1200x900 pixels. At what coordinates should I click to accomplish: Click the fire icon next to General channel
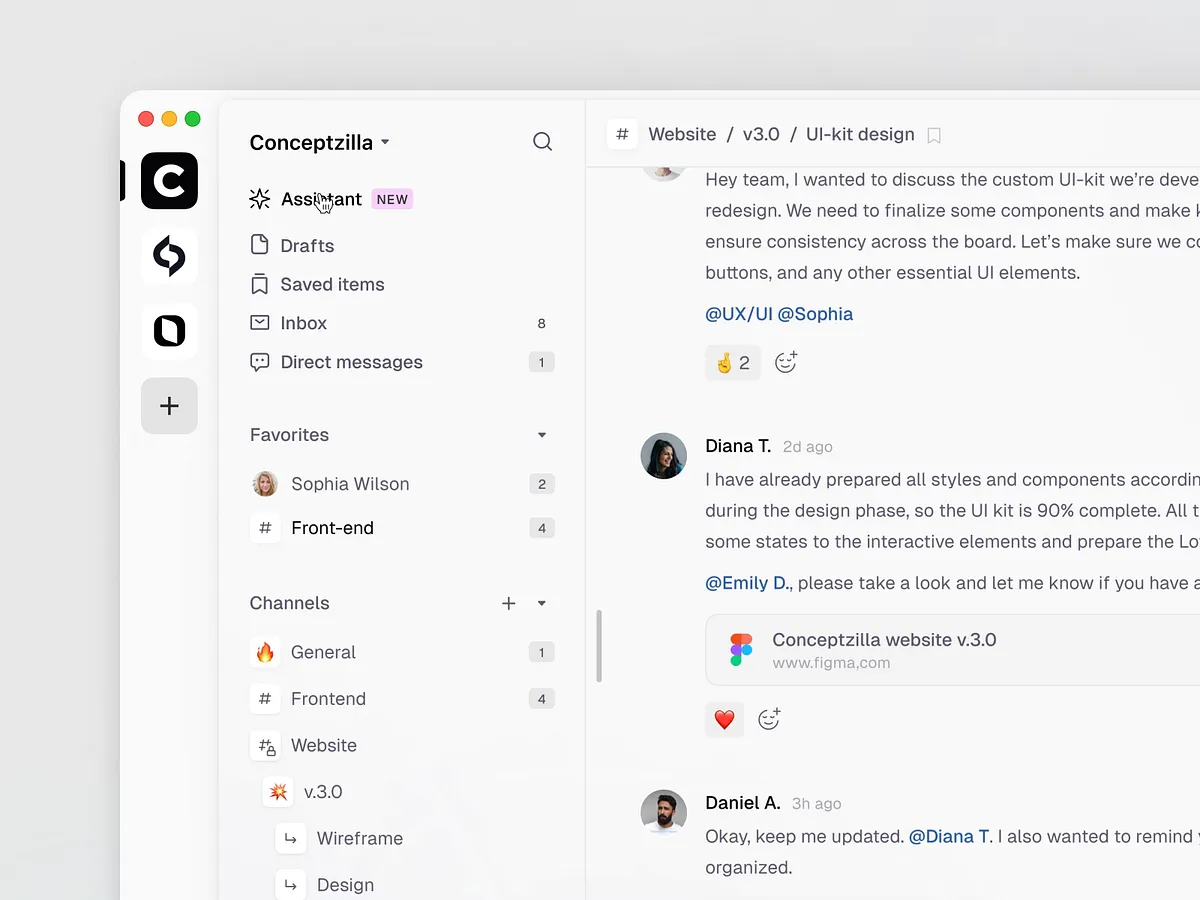point(265,652)
